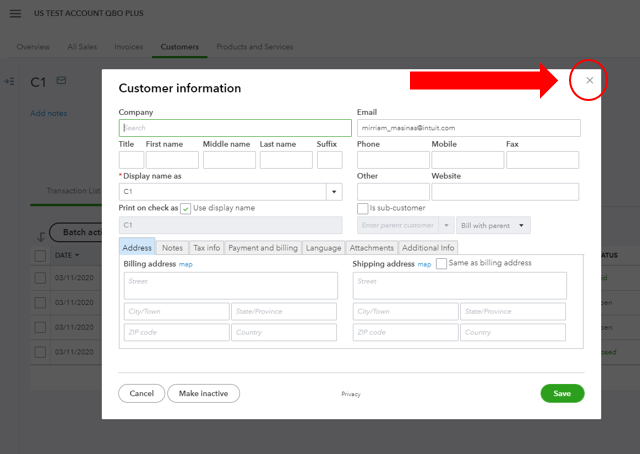640x454 pixels.
Task: Open the Tax info tab
Action: 207,248
